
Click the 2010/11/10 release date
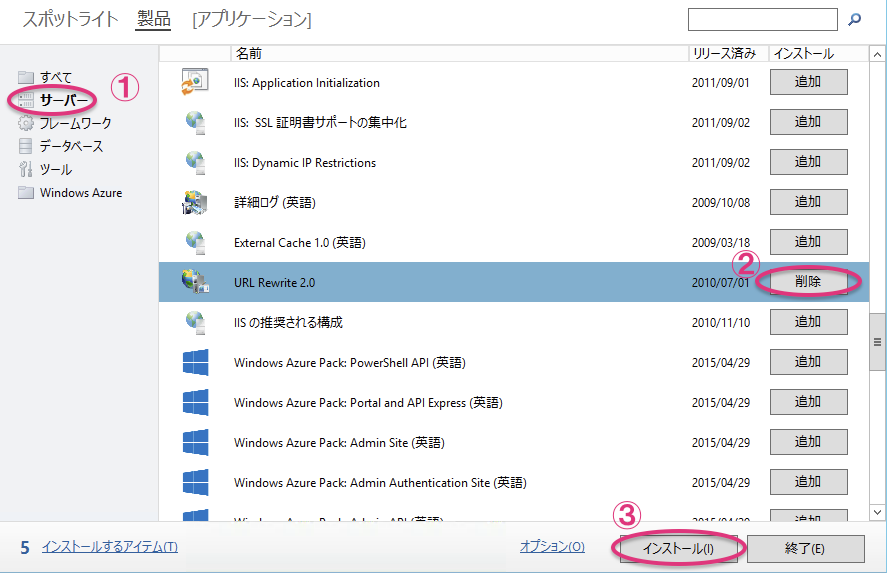coord(721,322)
